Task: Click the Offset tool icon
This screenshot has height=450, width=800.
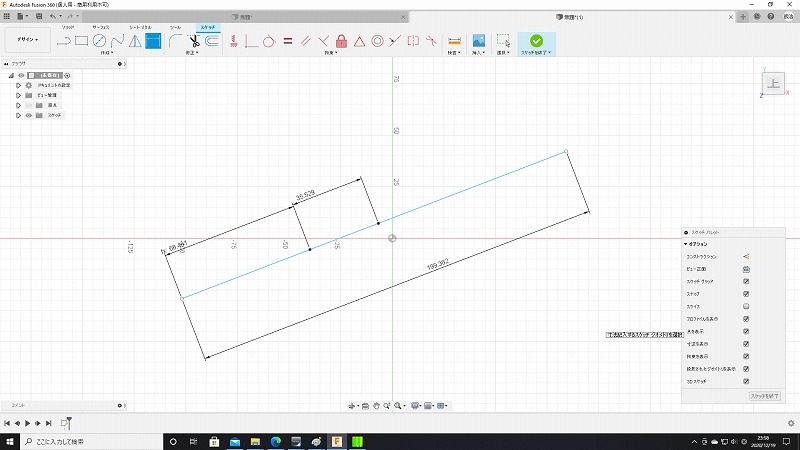Action: pos(212,41)
